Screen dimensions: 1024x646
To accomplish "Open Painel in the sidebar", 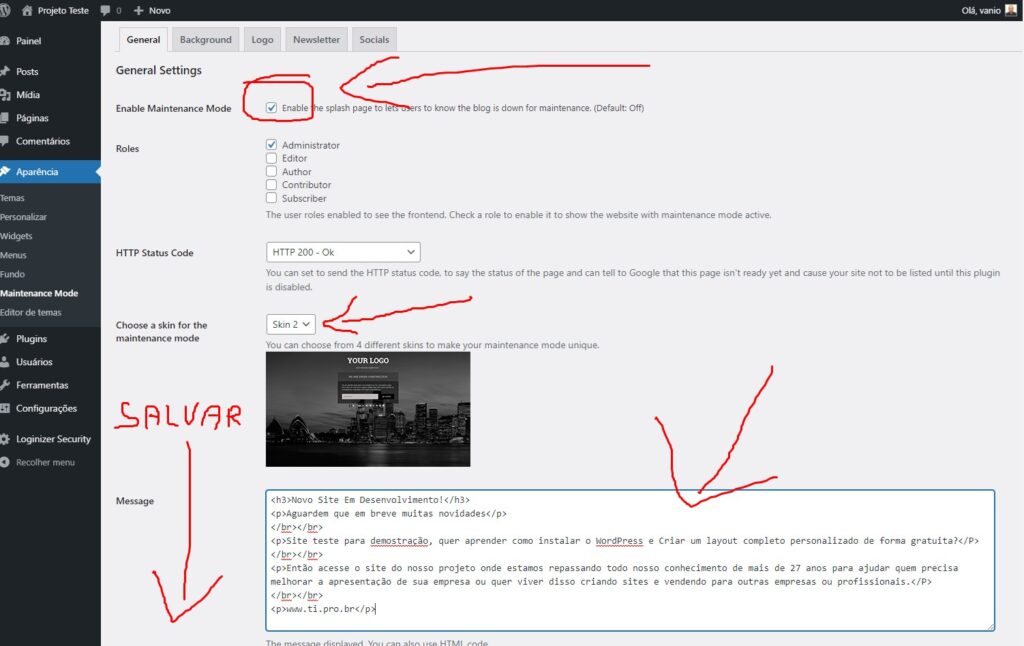I will (x=28, y=40).
